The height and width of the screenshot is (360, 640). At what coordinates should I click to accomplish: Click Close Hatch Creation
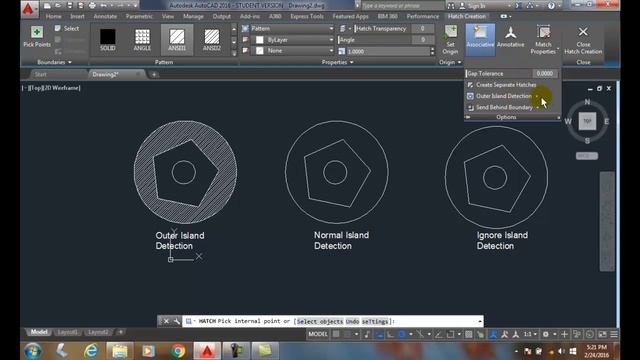click(x=583, y=39)
